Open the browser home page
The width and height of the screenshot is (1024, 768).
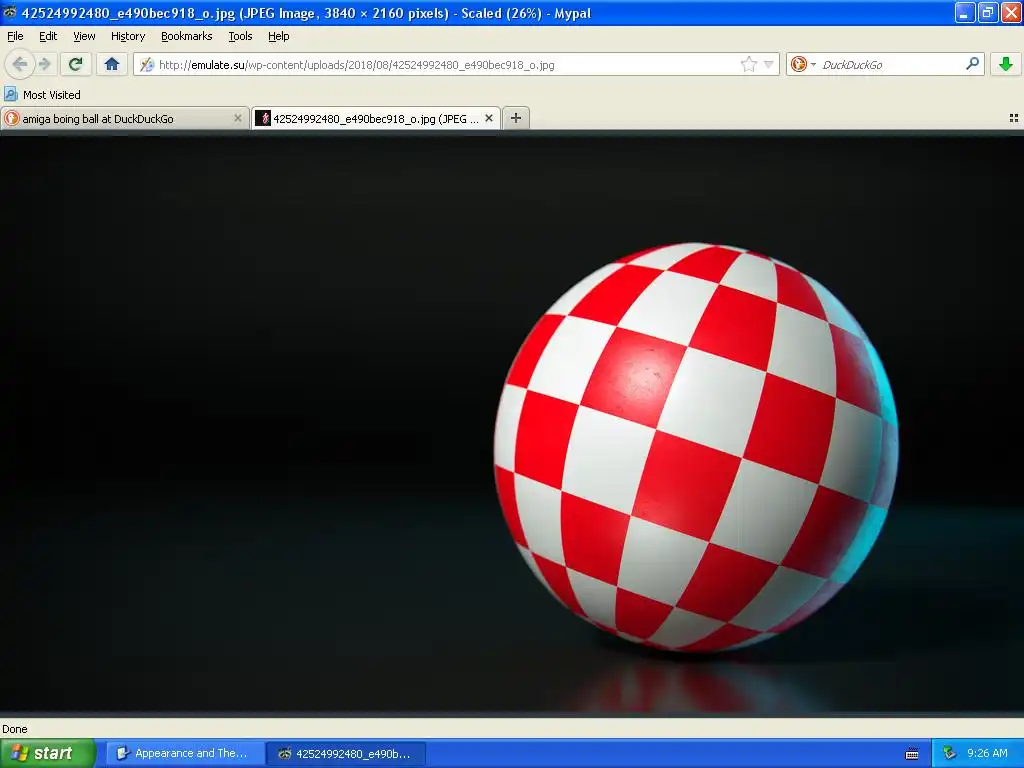pos(112,64)
